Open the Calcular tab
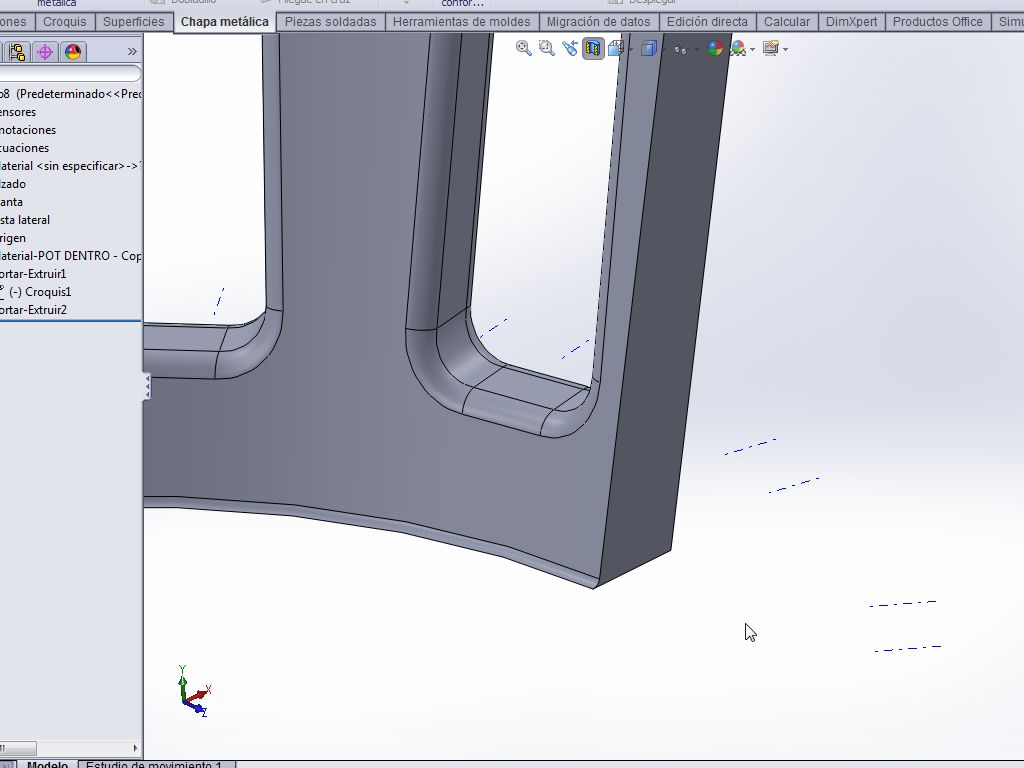 point(787,22)
